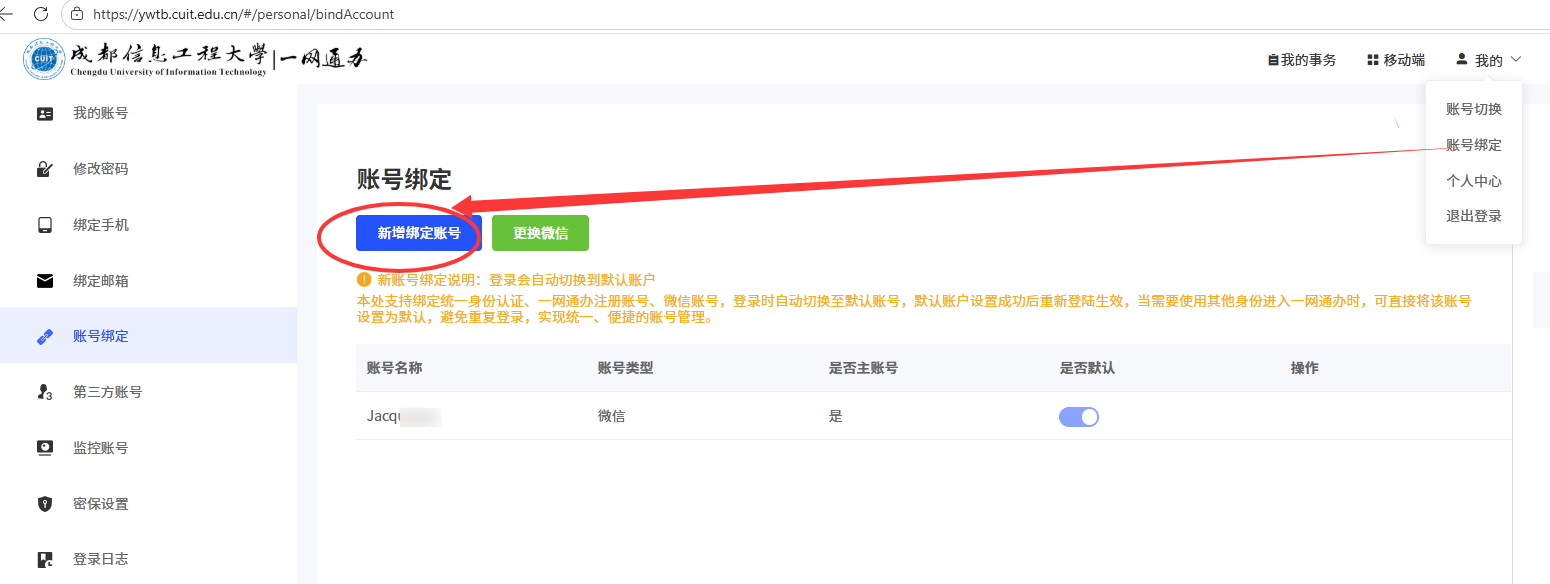This screenshot has height=584, width=1550.
Task: Reload the page with browser refresh button
Action: (41, 14)
